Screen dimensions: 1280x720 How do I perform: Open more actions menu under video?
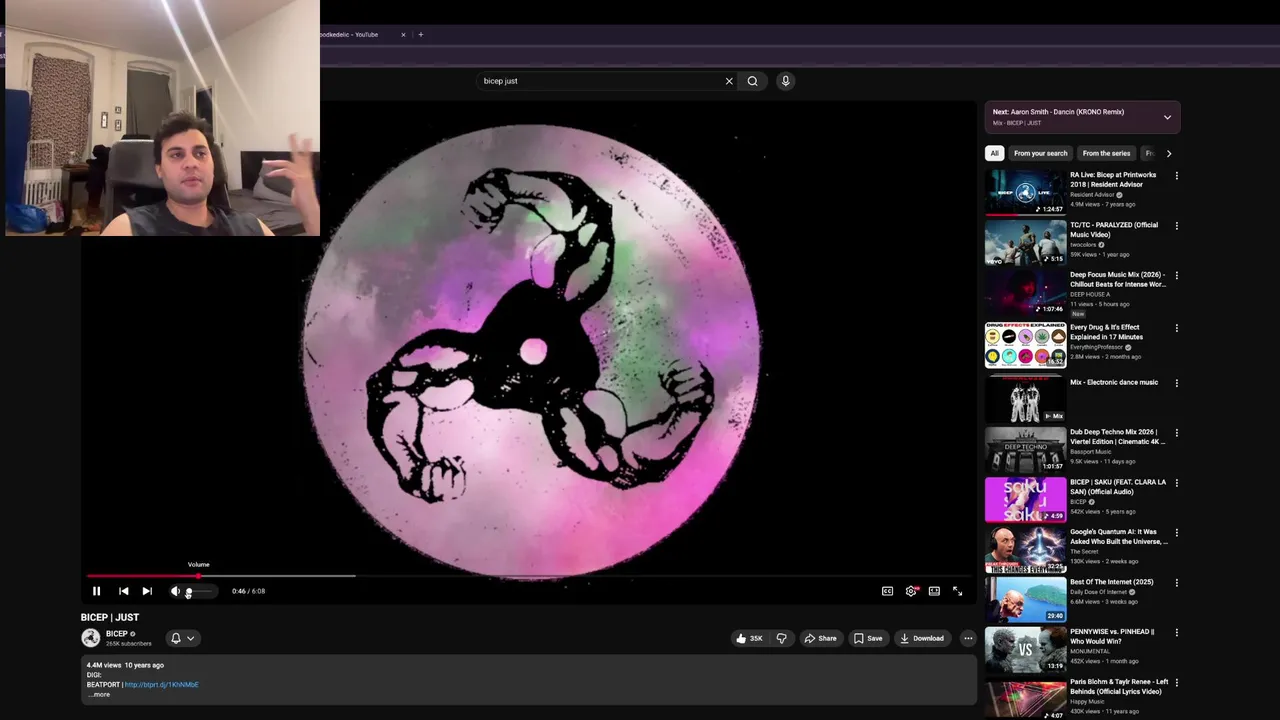coord(967,638)
